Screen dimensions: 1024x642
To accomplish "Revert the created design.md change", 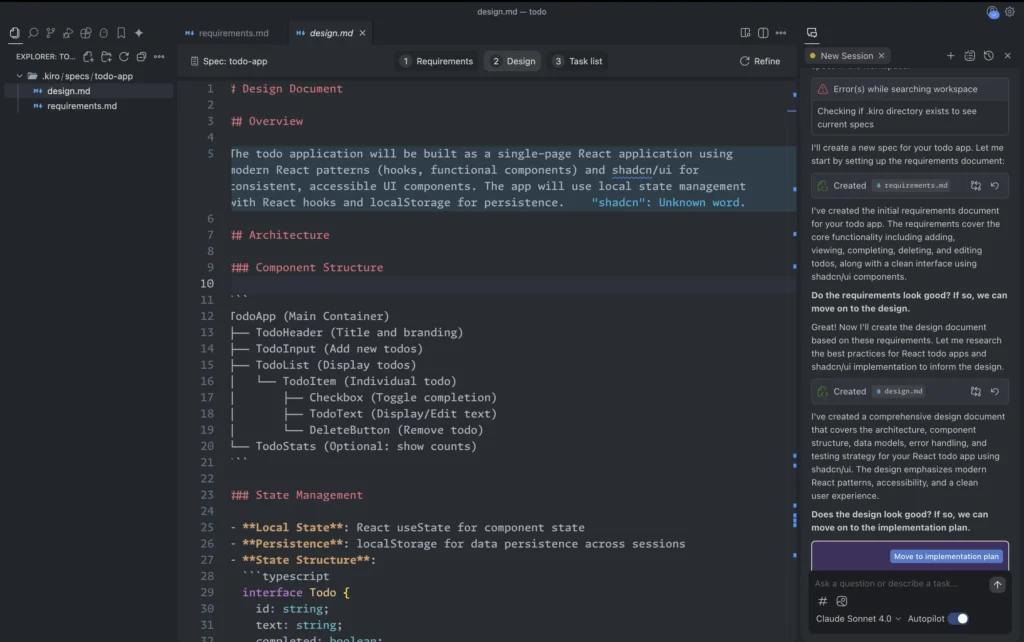I will click(x=995, y=391).
